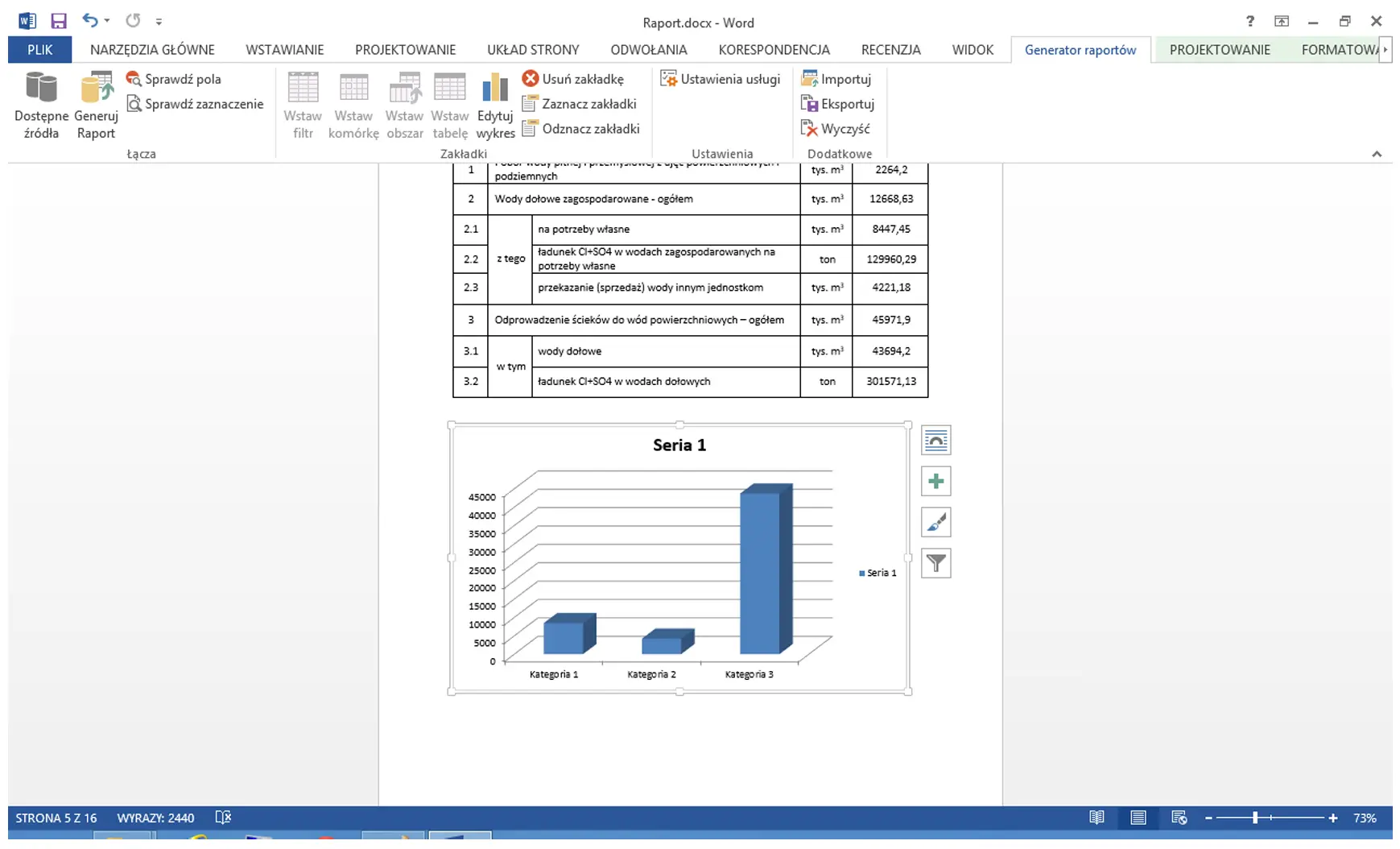Viewport: 1400px width, 849px height.
Task: Click Wstaw filtr icon
Action: tap(303, 106)
